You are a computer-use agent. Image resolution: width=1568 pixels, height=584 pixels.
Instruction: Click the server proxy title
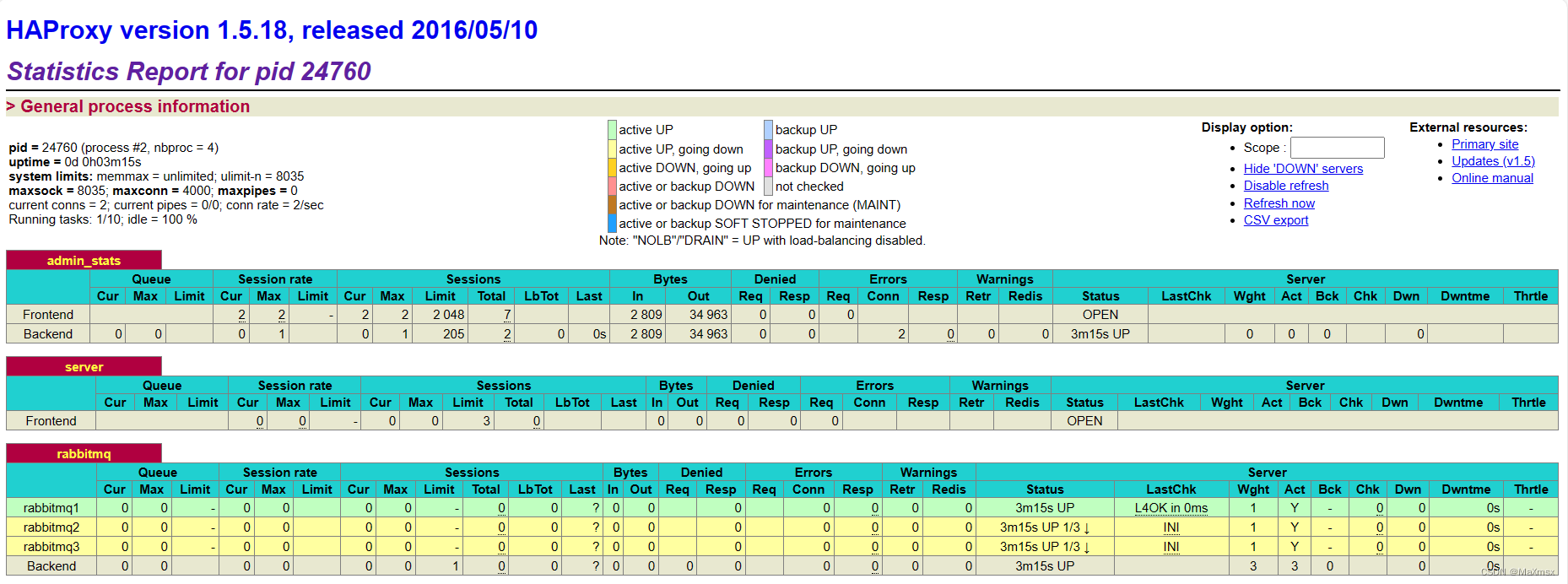[84, 367]
